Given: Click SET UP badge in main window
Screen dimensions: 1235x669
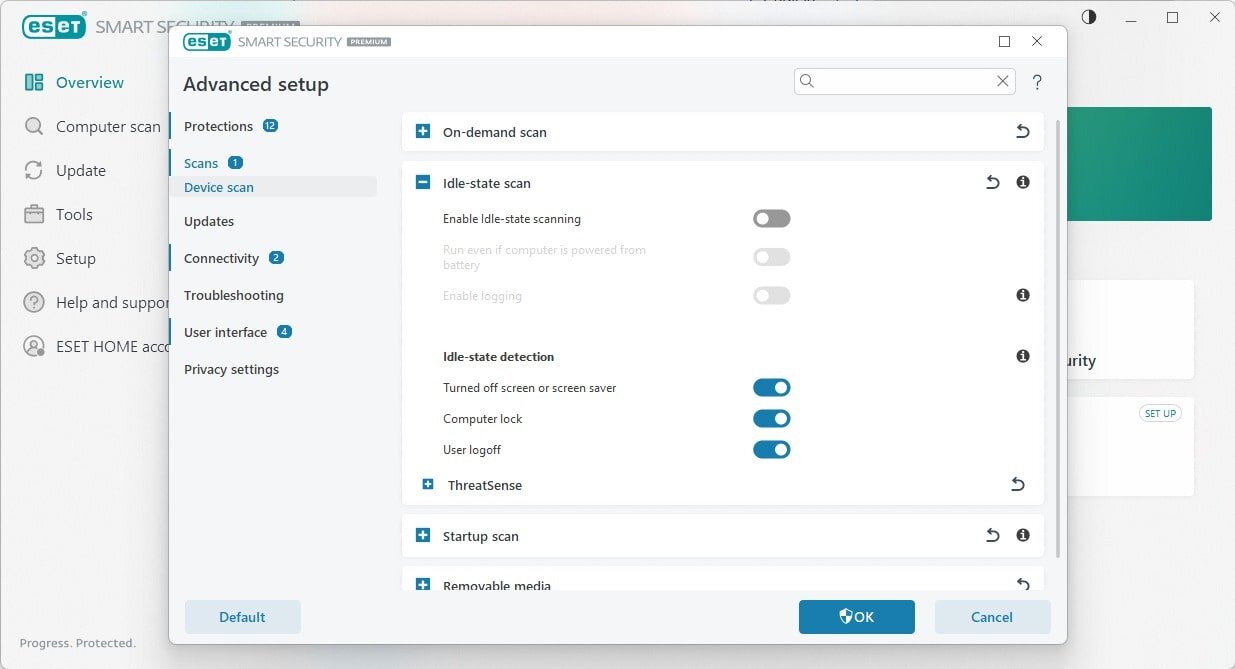Looking at the screenshot, I should [1160, 413].
